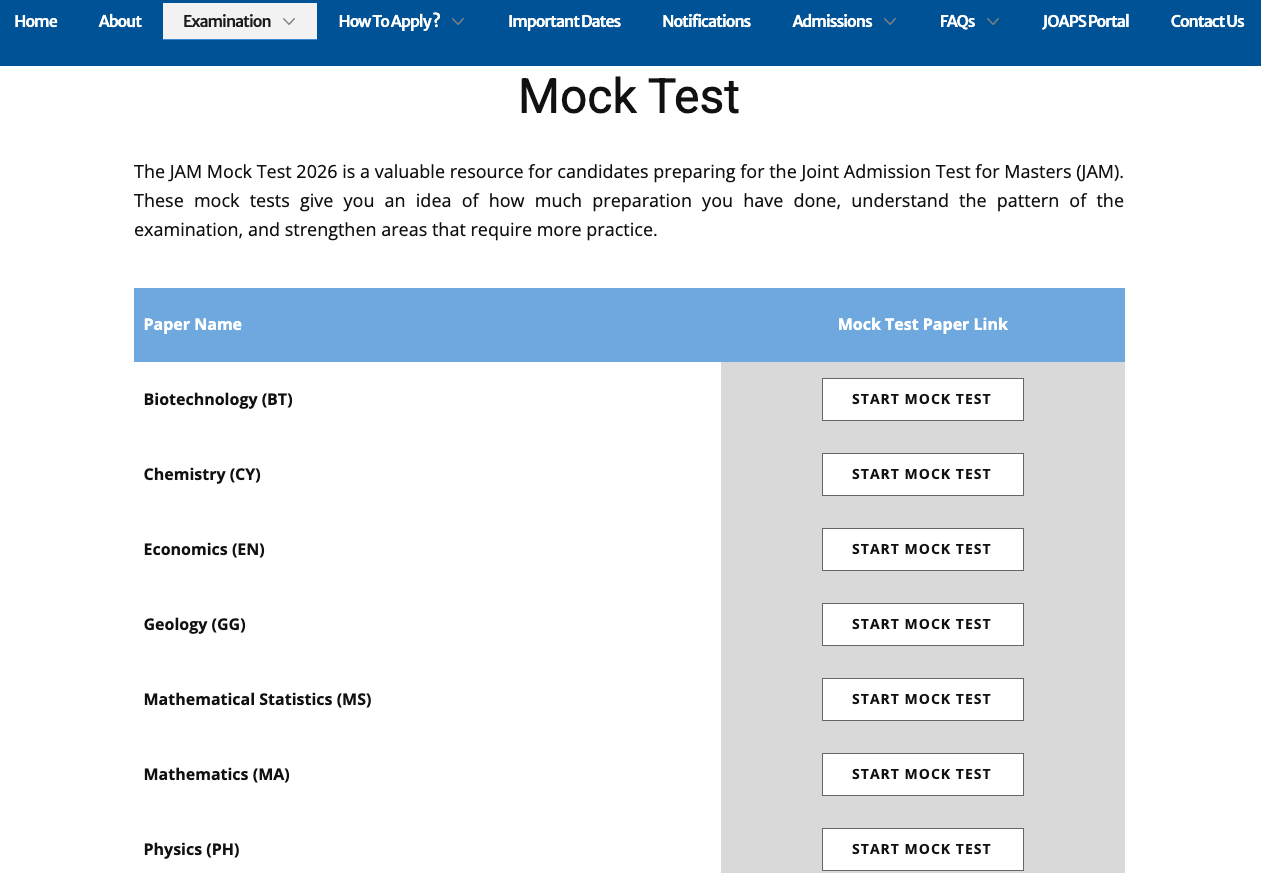1261x873 pixels.
Task: Start the Mathematical Statistics (MS) mock test
Action: click(922, 699)
